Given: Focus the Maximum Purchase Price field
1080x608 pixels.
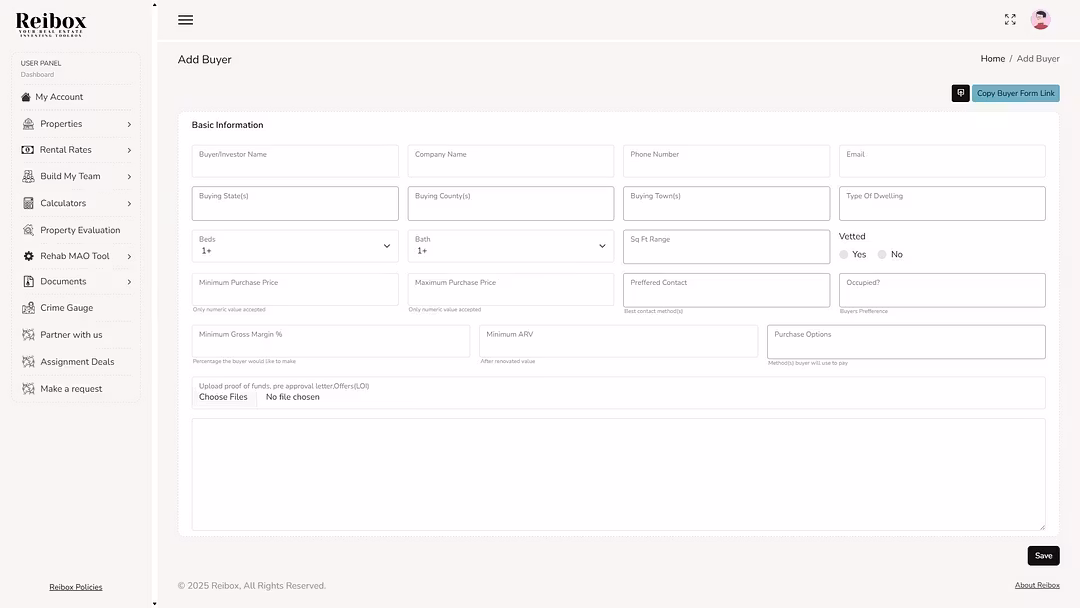Looking at the screenshot, I should point(510,289).
